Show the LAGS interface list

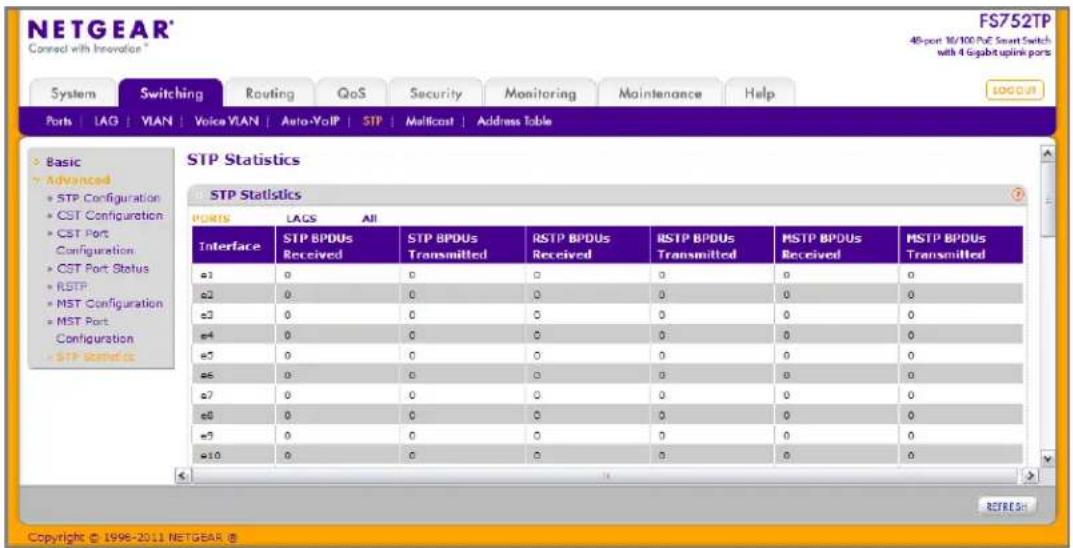click(x=298, y=219)
